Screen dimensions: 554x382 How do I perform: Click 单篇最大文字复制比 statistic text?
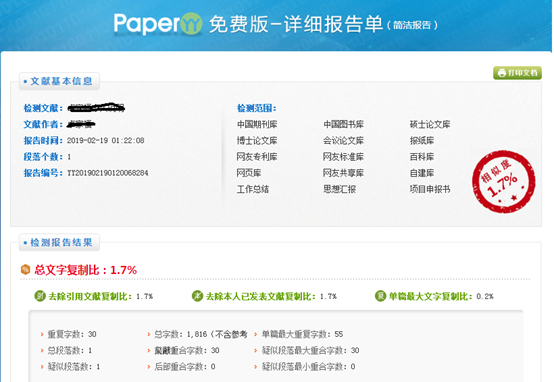pyautogui.click(x=441, y=296)
